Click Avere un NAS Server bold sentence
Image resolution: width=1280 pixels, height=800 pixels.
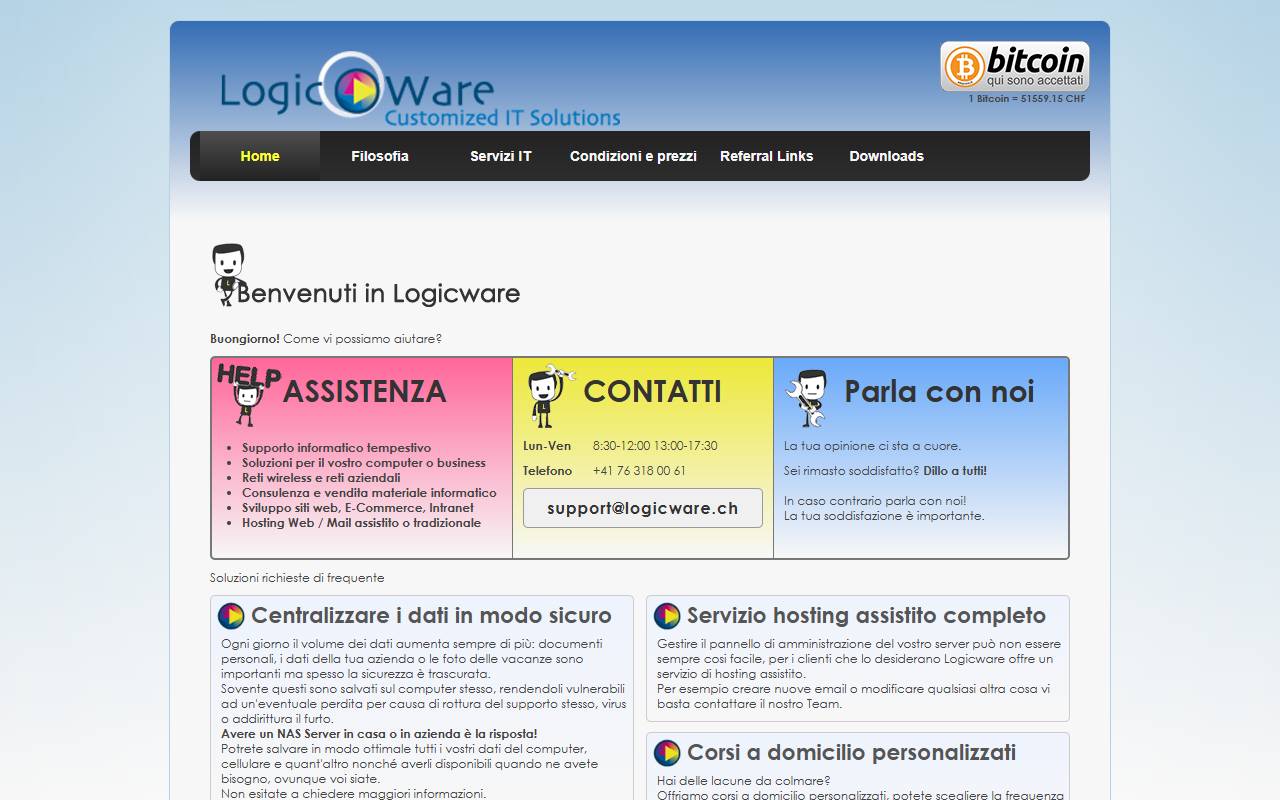(379, 734)
